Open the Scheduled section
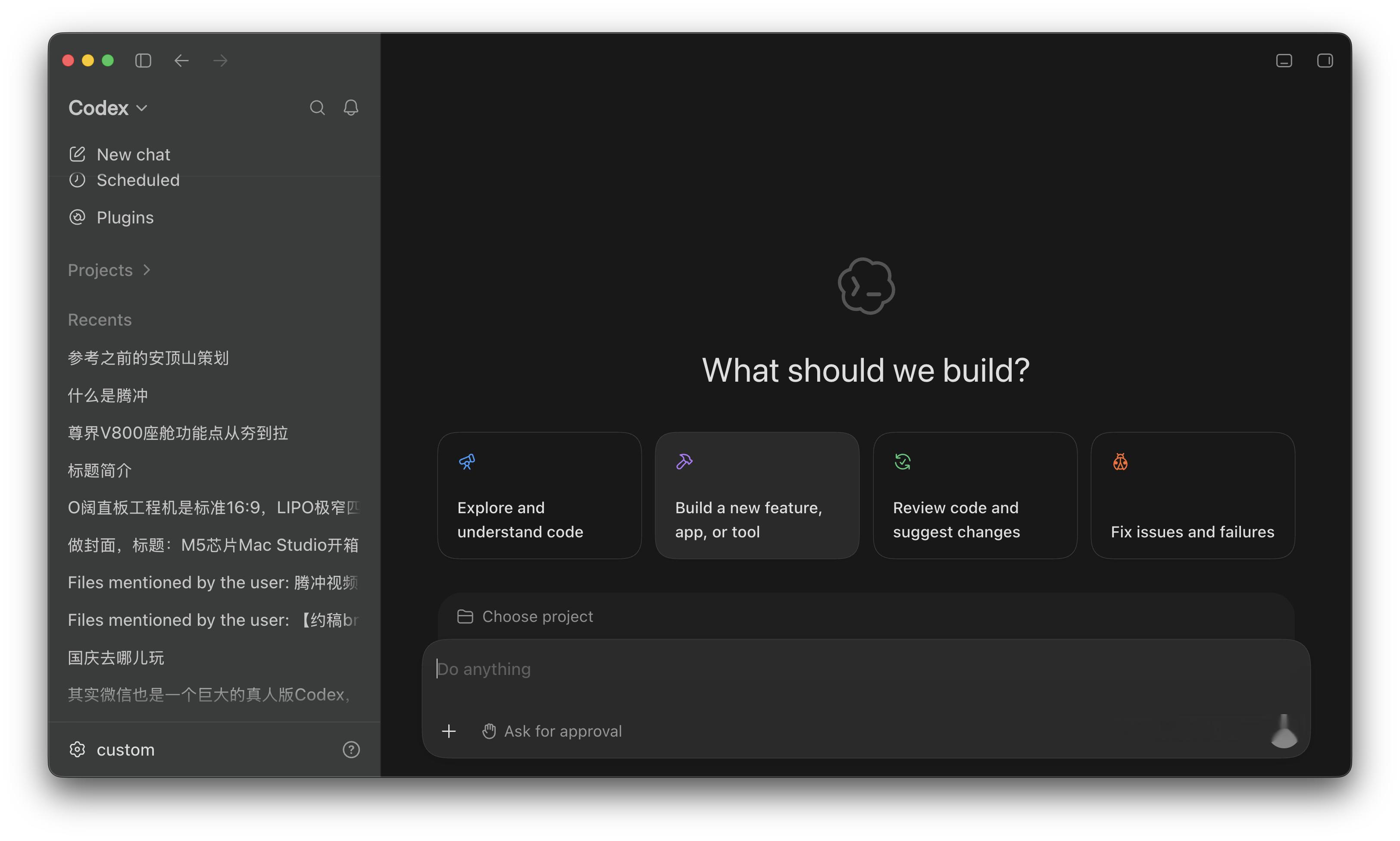1400x841 pixels. [214, 180]
